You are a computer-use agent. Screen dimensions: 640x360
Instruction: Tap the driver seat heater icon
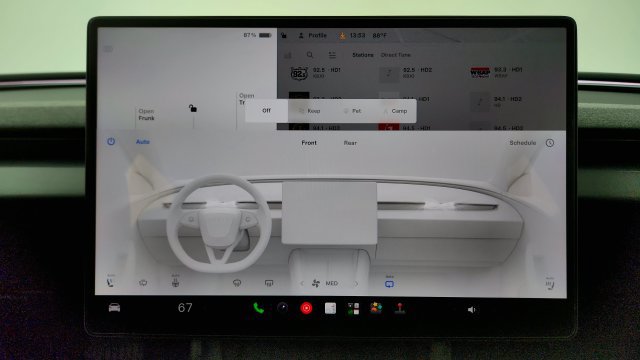(x=111, y=282)
